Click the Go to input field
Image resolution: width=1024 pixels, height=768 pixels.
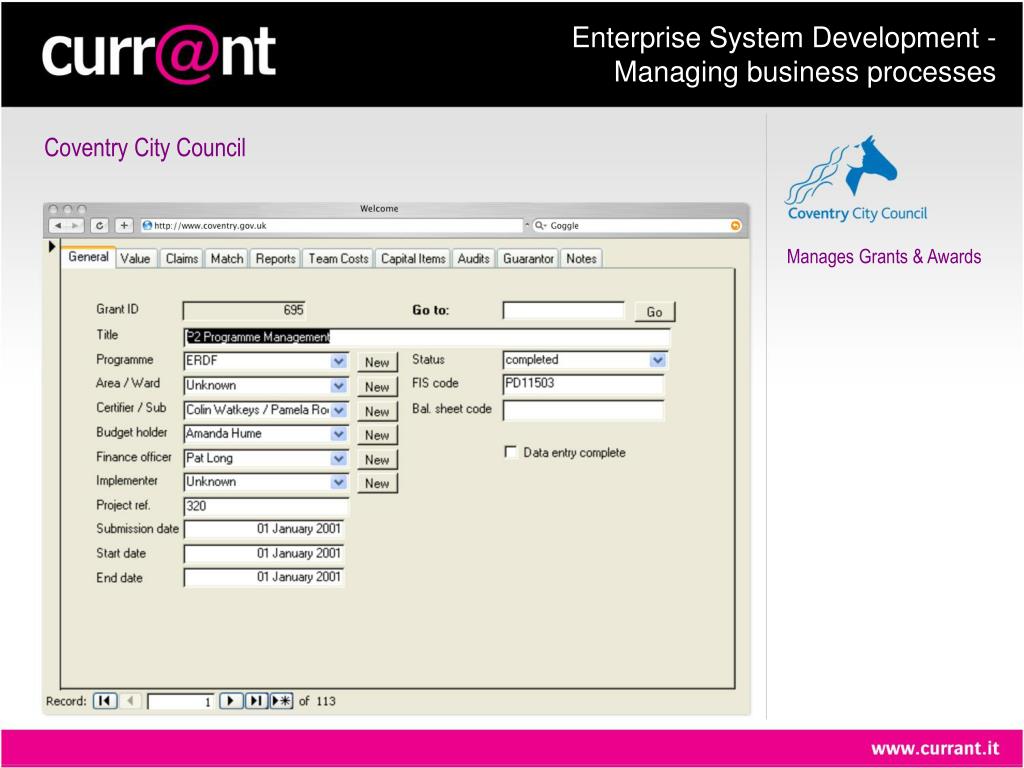tap(564, 310)
